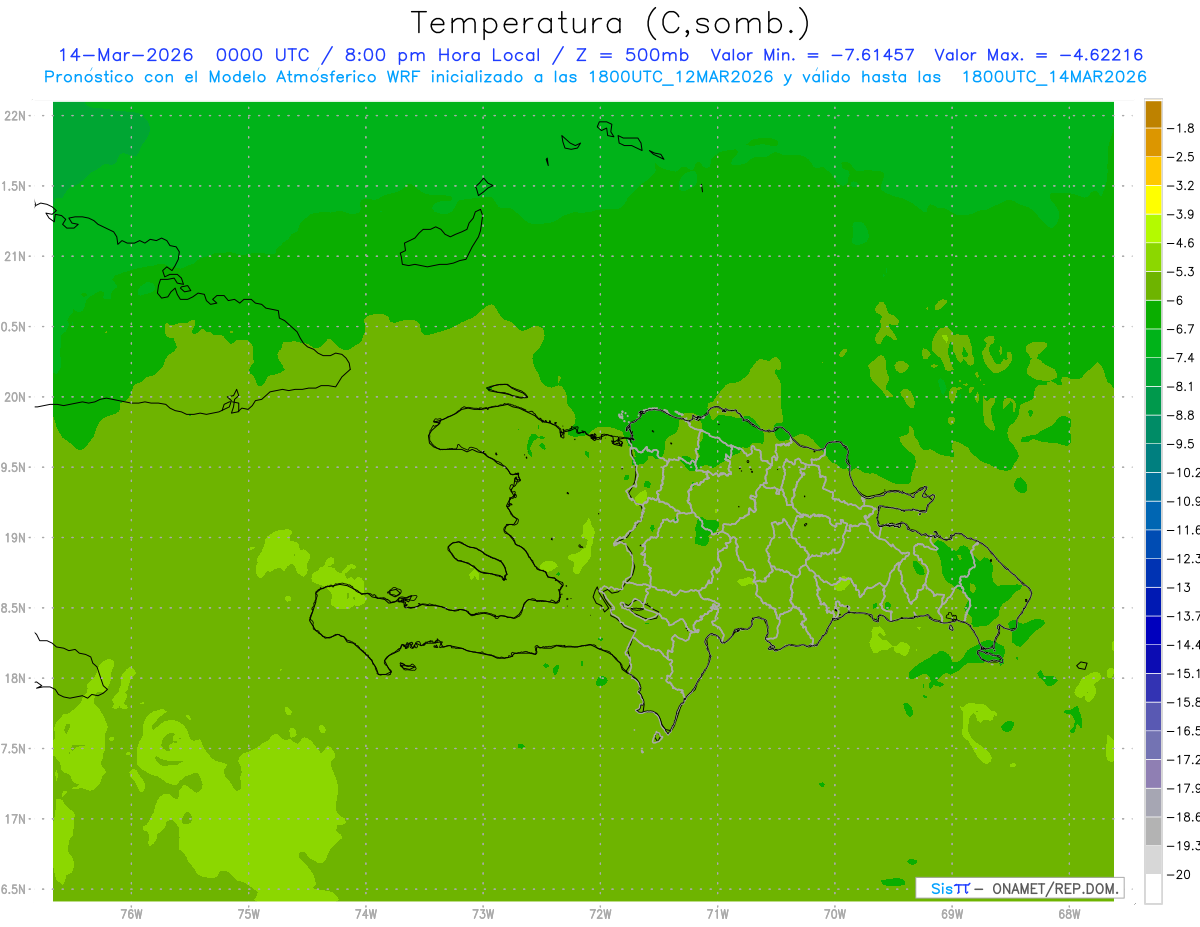The width and height of the screenshot is (1200, 927).
Task: Click the '72W' longitude label
Action: [600, 914]
